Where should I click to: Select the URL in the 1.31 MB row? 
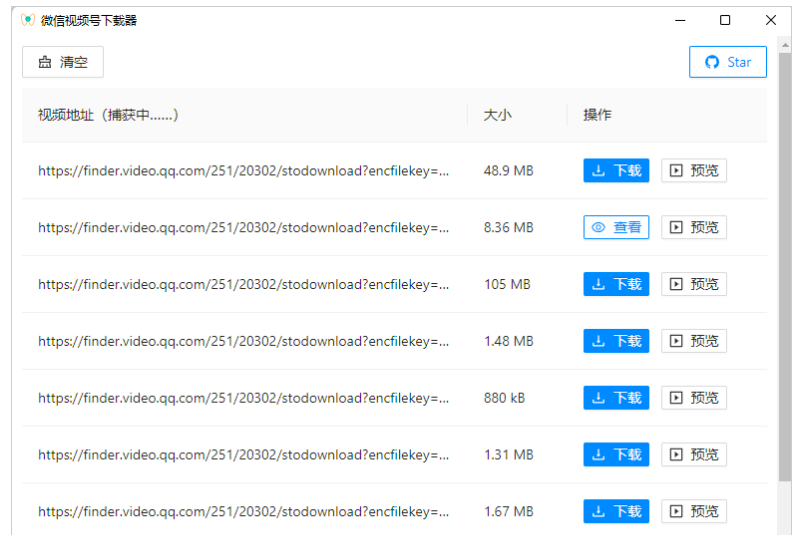tap(244, 455)
